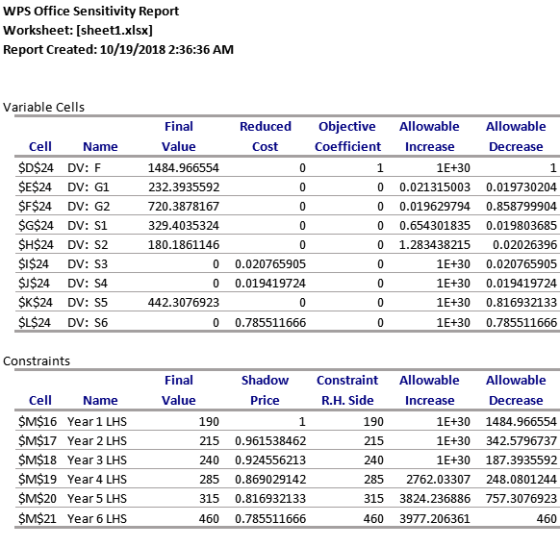Select allowable increase 1.283438215
Image resolution: width=560 pixels, height=547 pixels.
pos(435,245)
